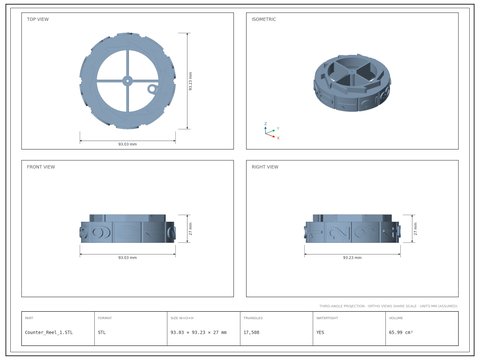480x360 pixels.
Task: Click front view 27 mm height dimension
Action: (189, 228)
